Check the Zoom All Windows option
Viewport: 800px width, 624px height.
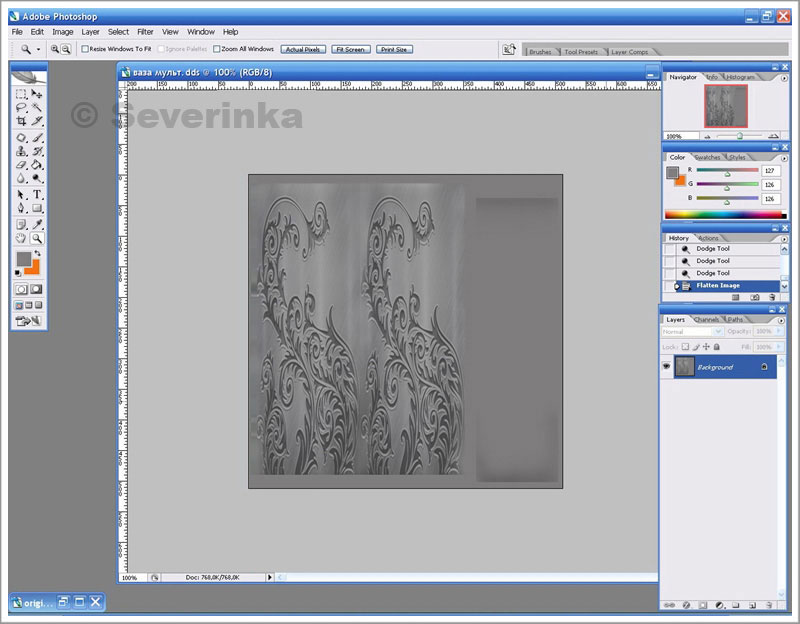tap(216, 48)
